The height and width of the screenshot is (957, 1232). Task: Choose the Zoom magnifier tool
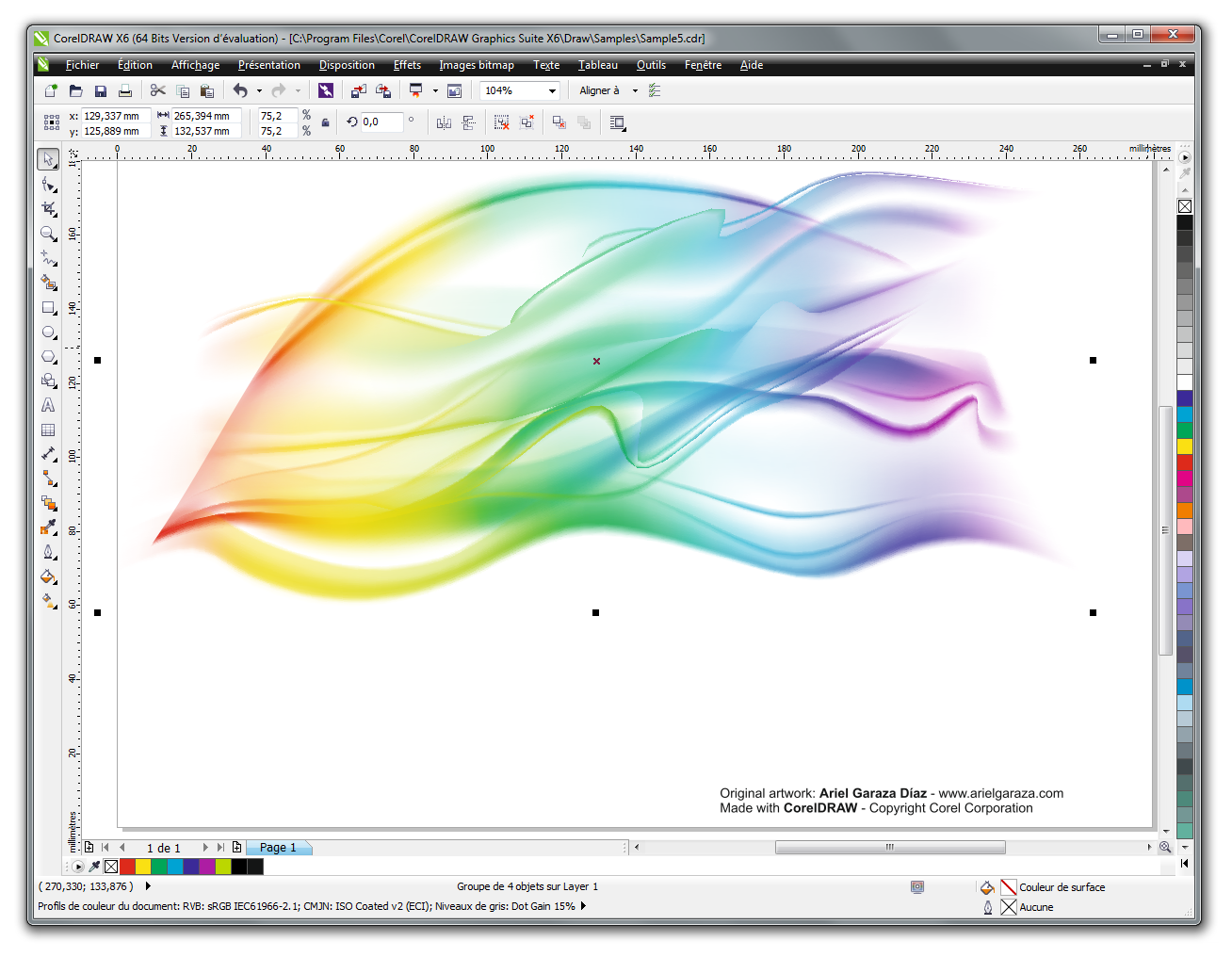tap(48, 233)
